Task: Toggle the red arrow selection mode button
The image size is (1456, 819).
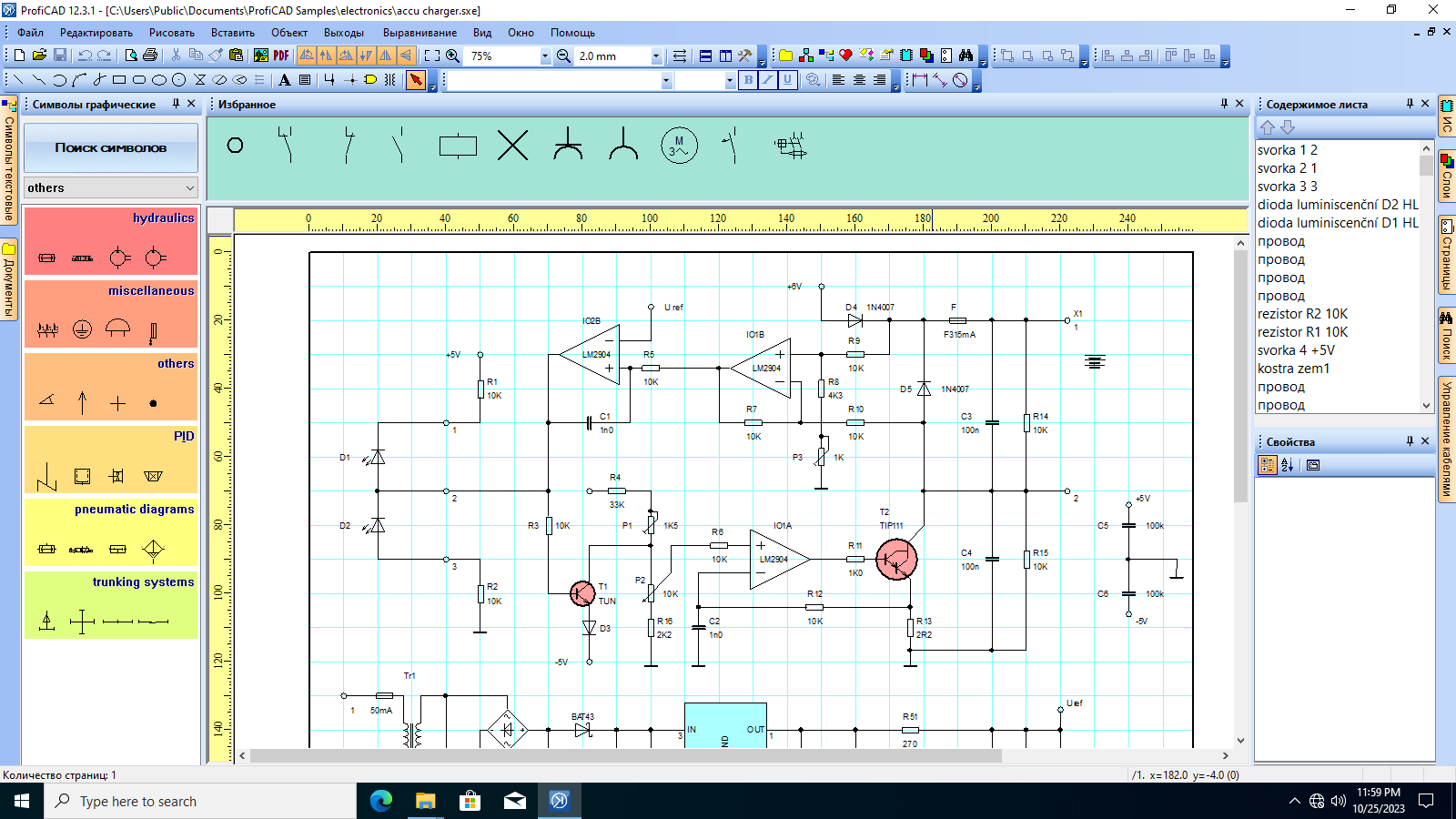Action: [416, 80]
